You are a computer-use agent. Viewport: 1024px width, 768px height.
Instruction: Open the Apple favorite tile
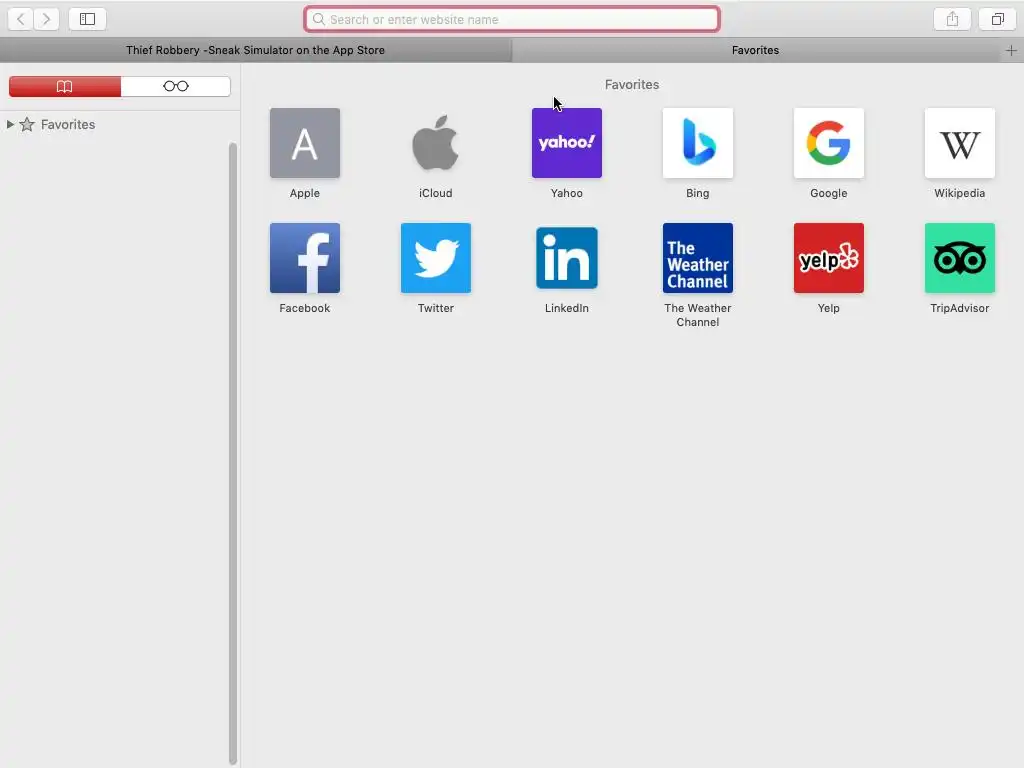tap(305, 143)
